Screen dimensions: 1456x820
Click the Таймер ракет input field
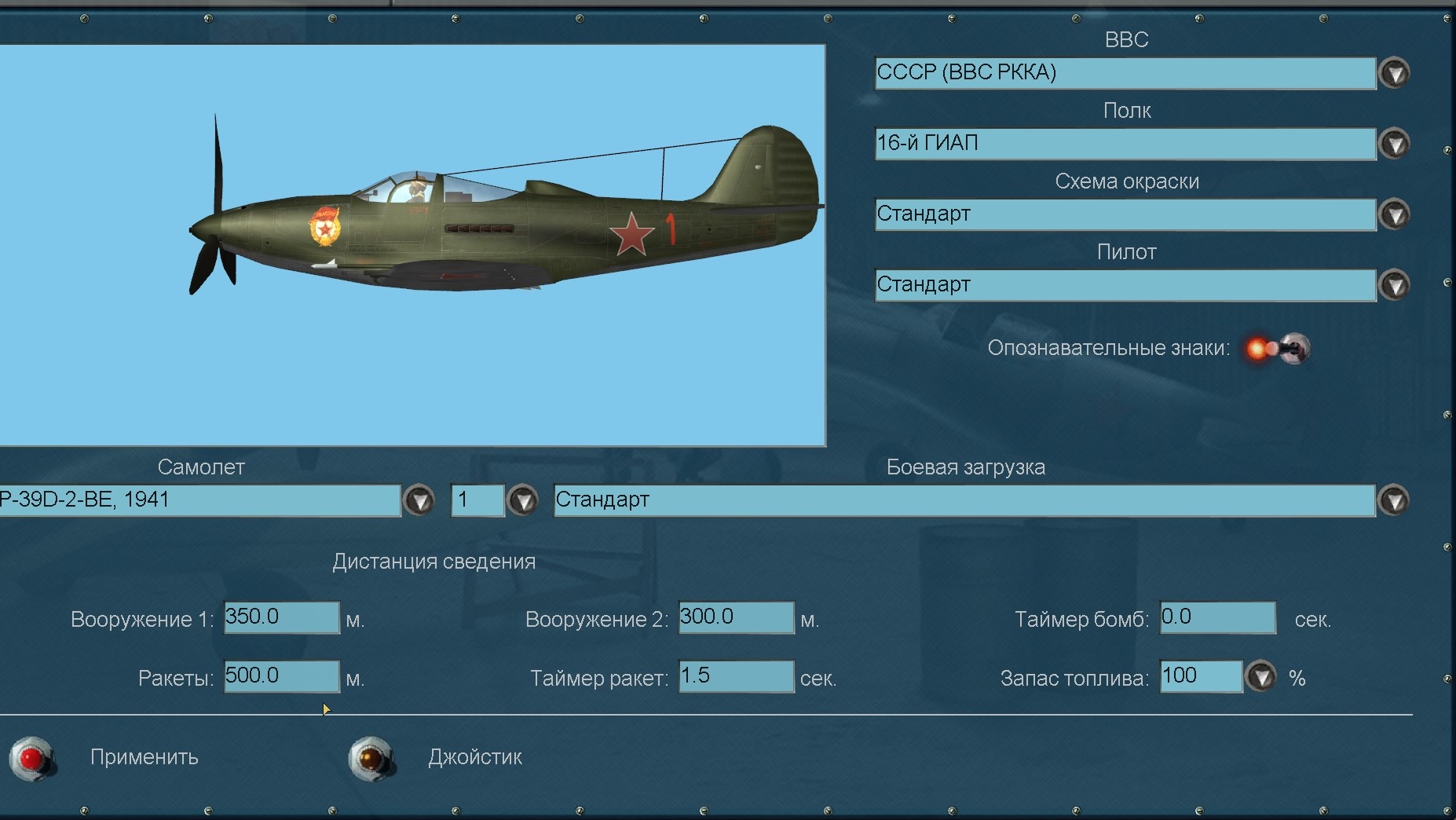point(736,676)
